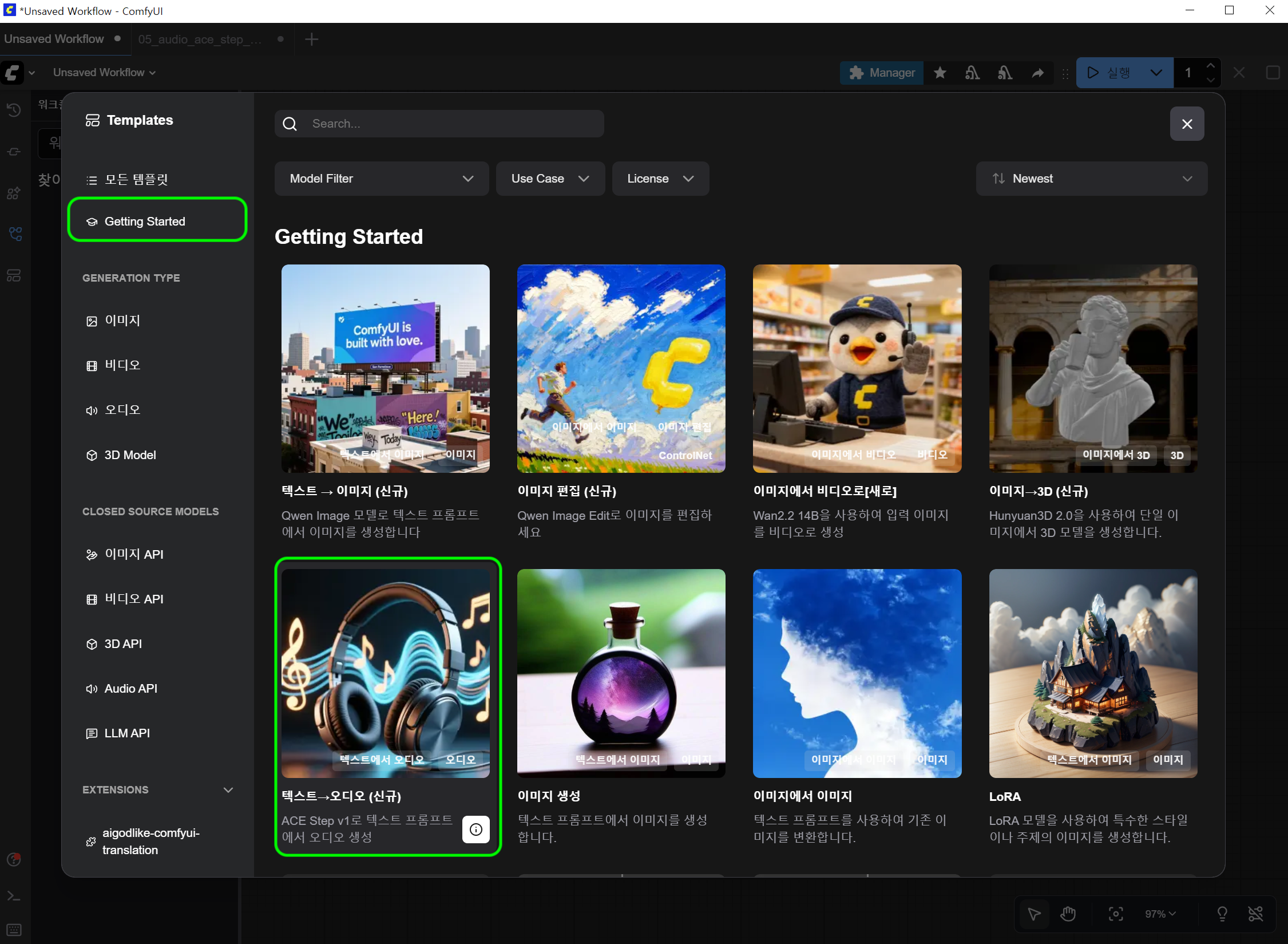Select the hand pan tool icon
The image size is (1288, 944).
1068,914
